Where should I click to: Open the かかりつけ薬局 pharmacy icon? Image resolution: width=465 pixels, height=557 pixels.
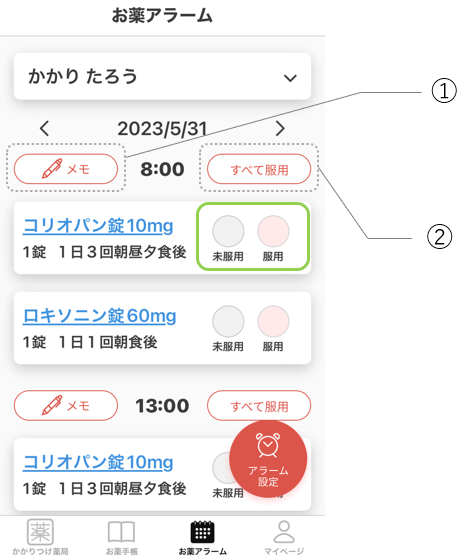tap(40, 532)
